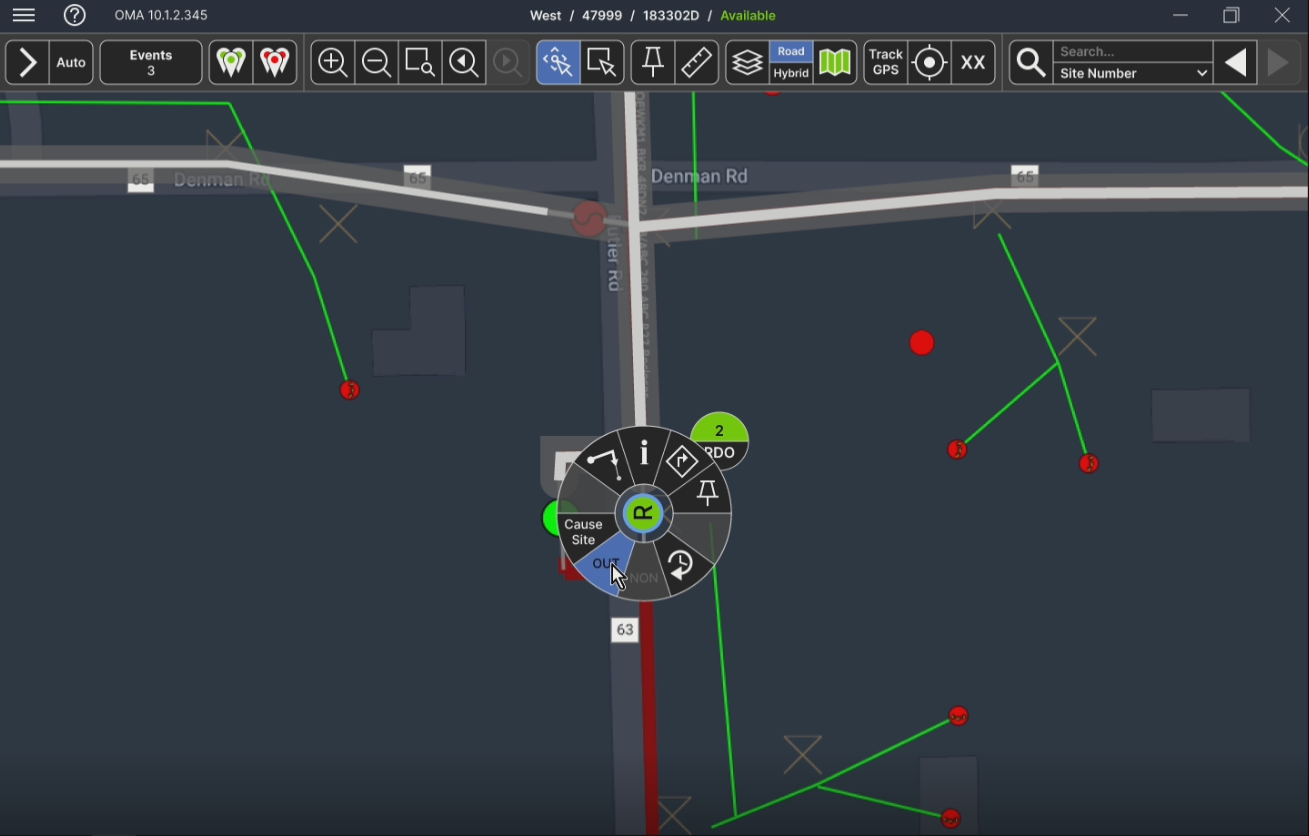Switch the basemap to Hybrid view
This screenshot has width=1309, height=836.
pyautogui.click(x=791, y=72)
